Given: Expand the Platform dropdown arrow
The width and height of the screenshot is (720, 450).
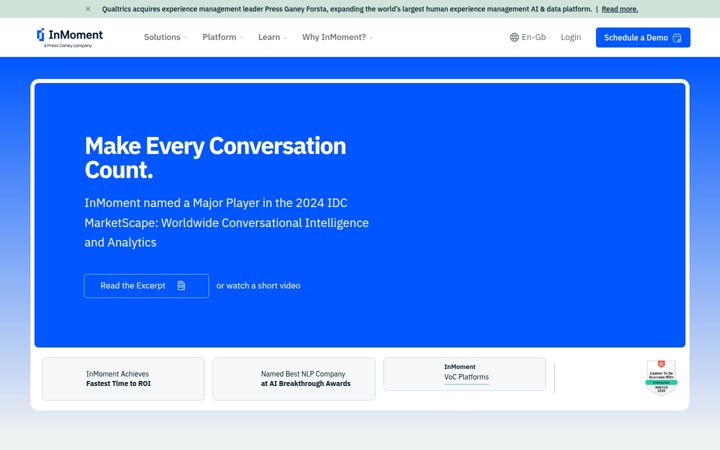Looking at the screenshot, I should coord(242,38).
